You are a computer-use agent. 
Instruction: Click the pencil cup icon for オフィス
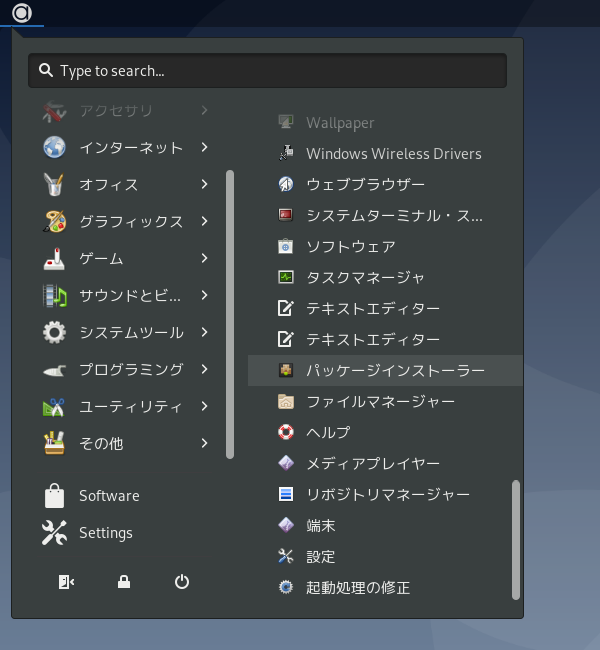[54, 184]
